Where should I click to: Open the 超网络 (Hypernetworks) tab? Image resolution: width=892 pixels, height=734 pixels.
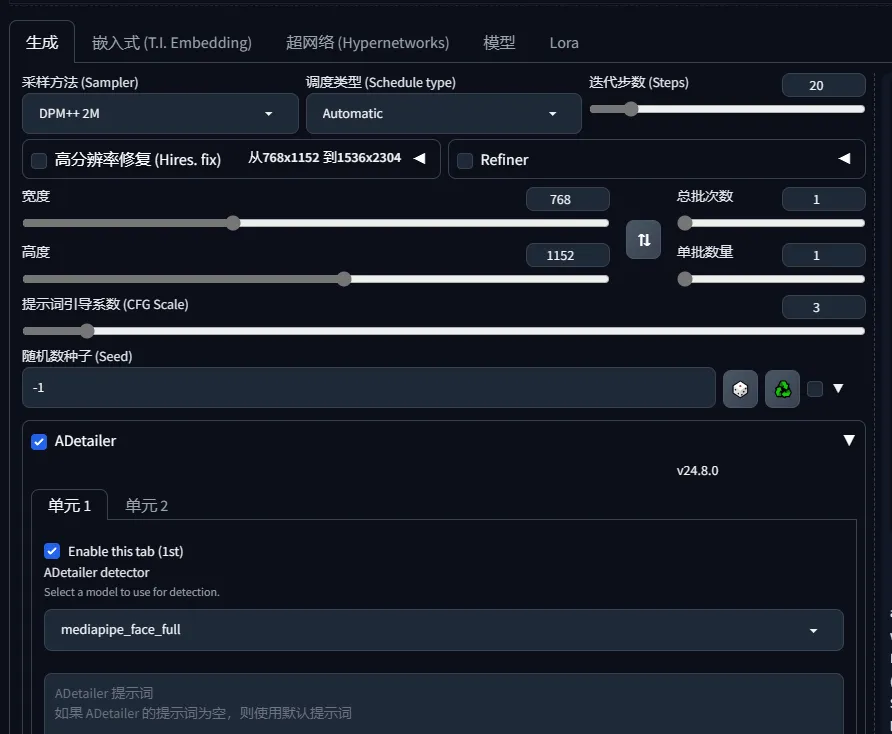[367, 43]
